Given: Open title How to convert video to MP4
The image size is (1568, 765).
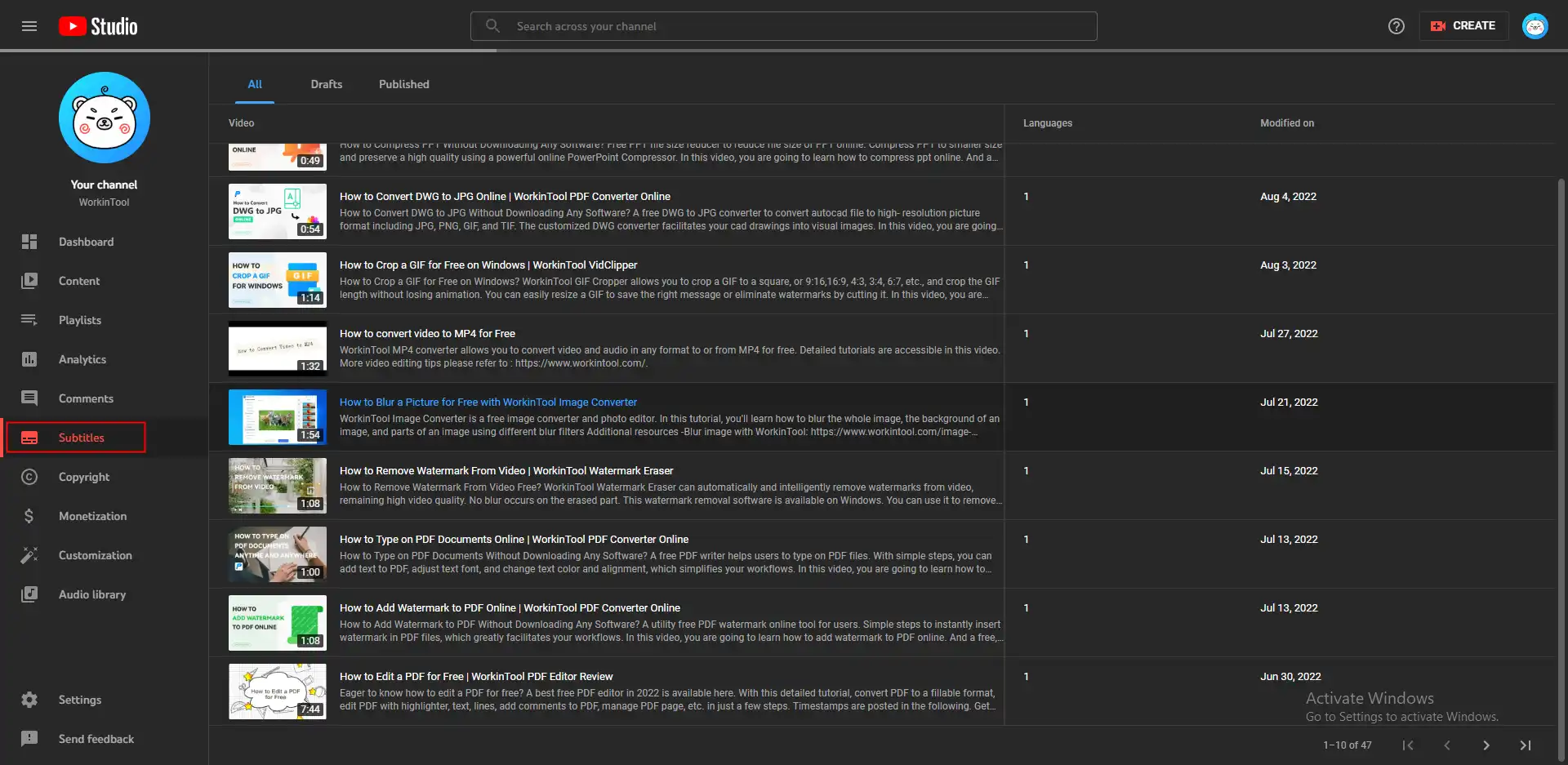Looking at the screenshot, I should point(427,334).
